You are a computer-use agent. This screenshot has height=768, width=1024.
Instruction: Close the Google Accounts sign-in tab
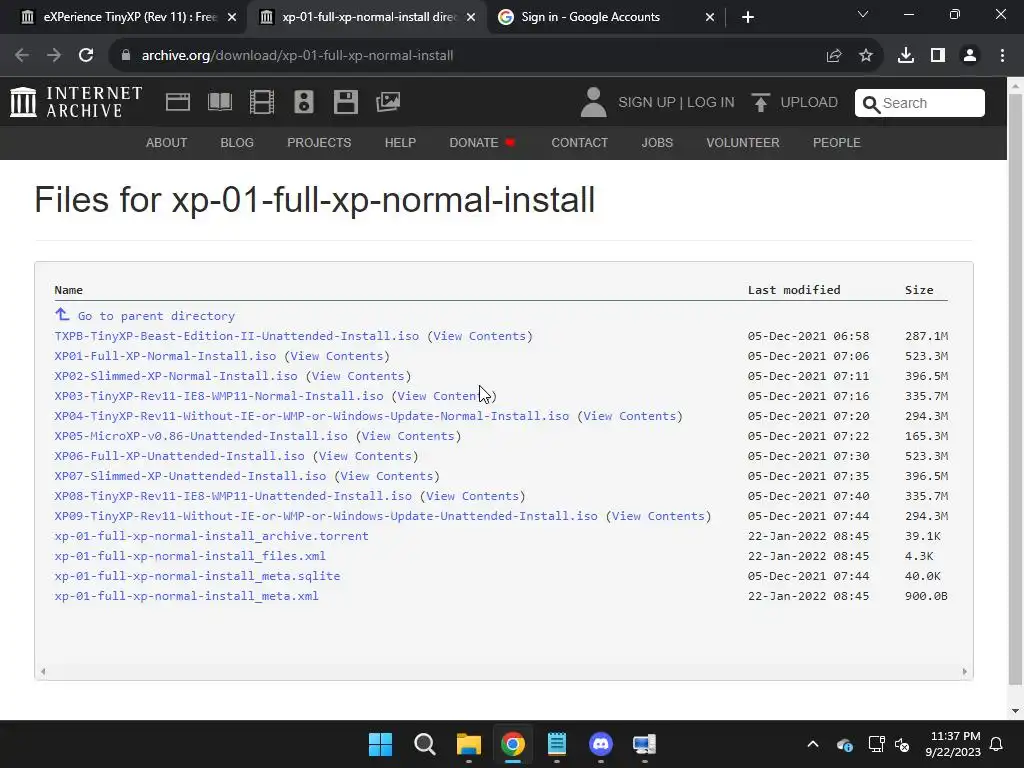click(710, 17)
